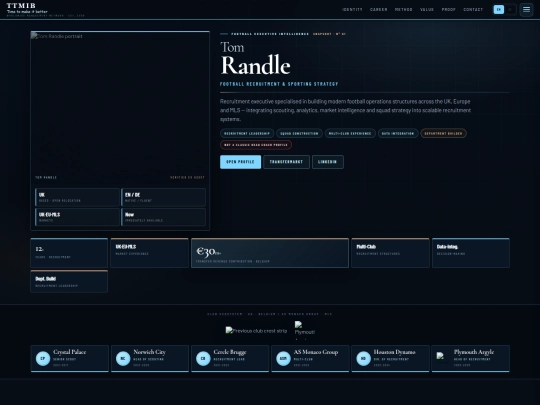Click the Not a Classic Head Coach tag
The image size is (540, 405).
[256, 145]
